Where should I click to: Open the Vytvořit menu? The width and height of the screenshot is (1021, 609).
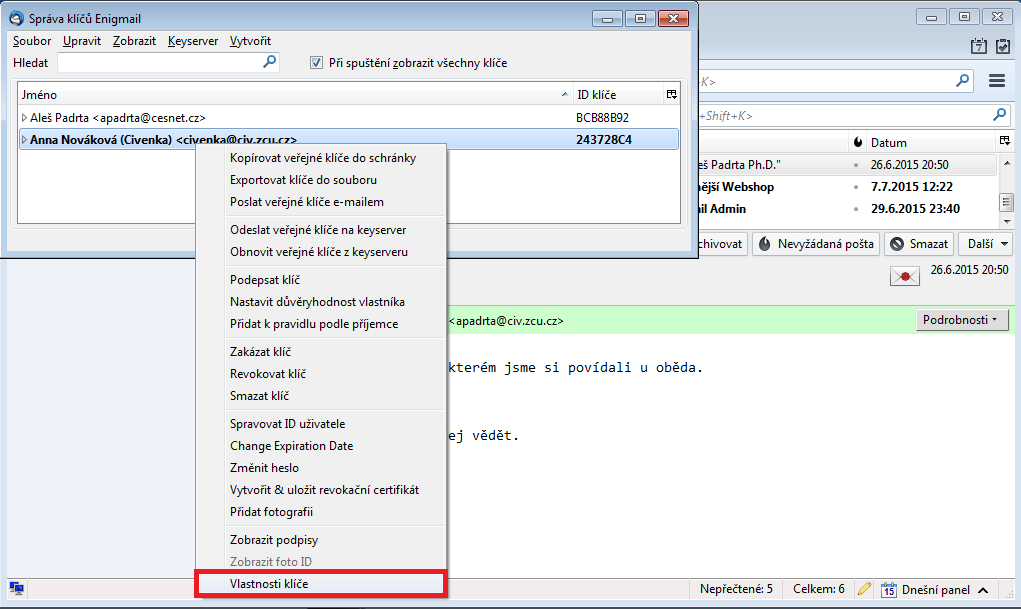[x=250, y=41]
